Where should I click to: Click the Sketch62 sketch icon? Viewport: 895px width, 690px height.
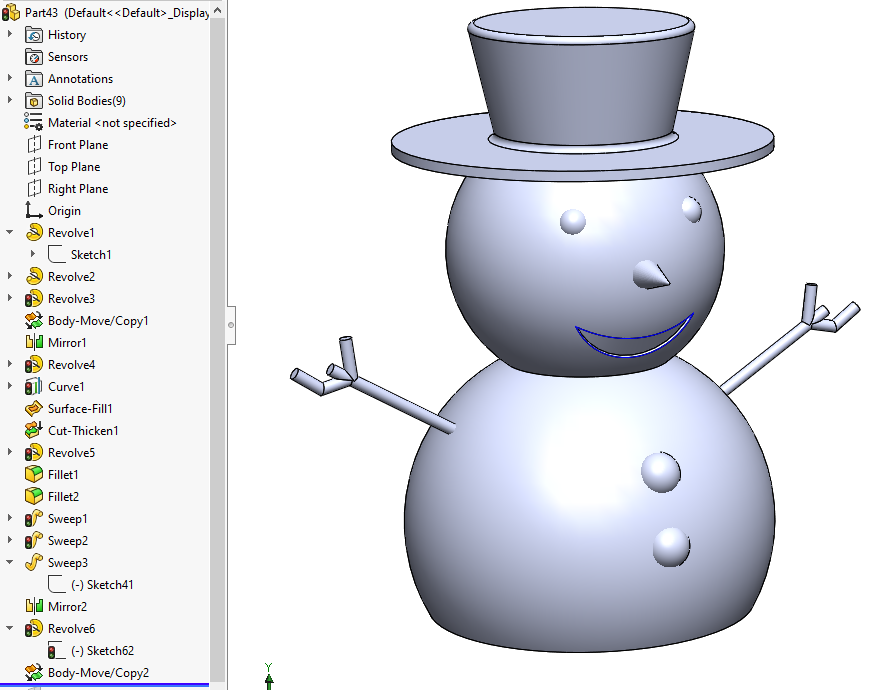point(57,651)
